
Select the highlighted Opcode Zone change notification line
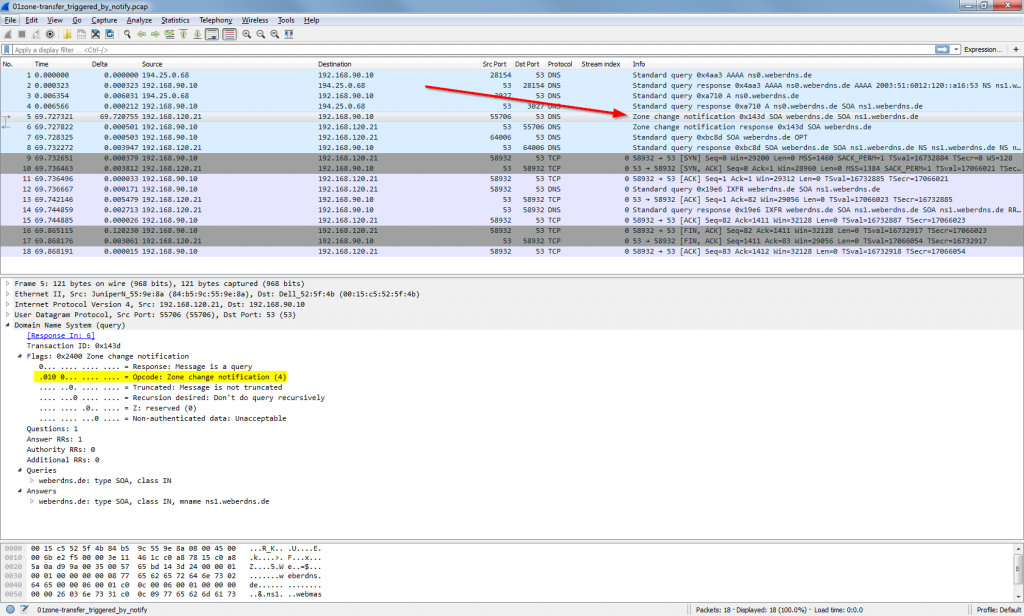point(161,377)
